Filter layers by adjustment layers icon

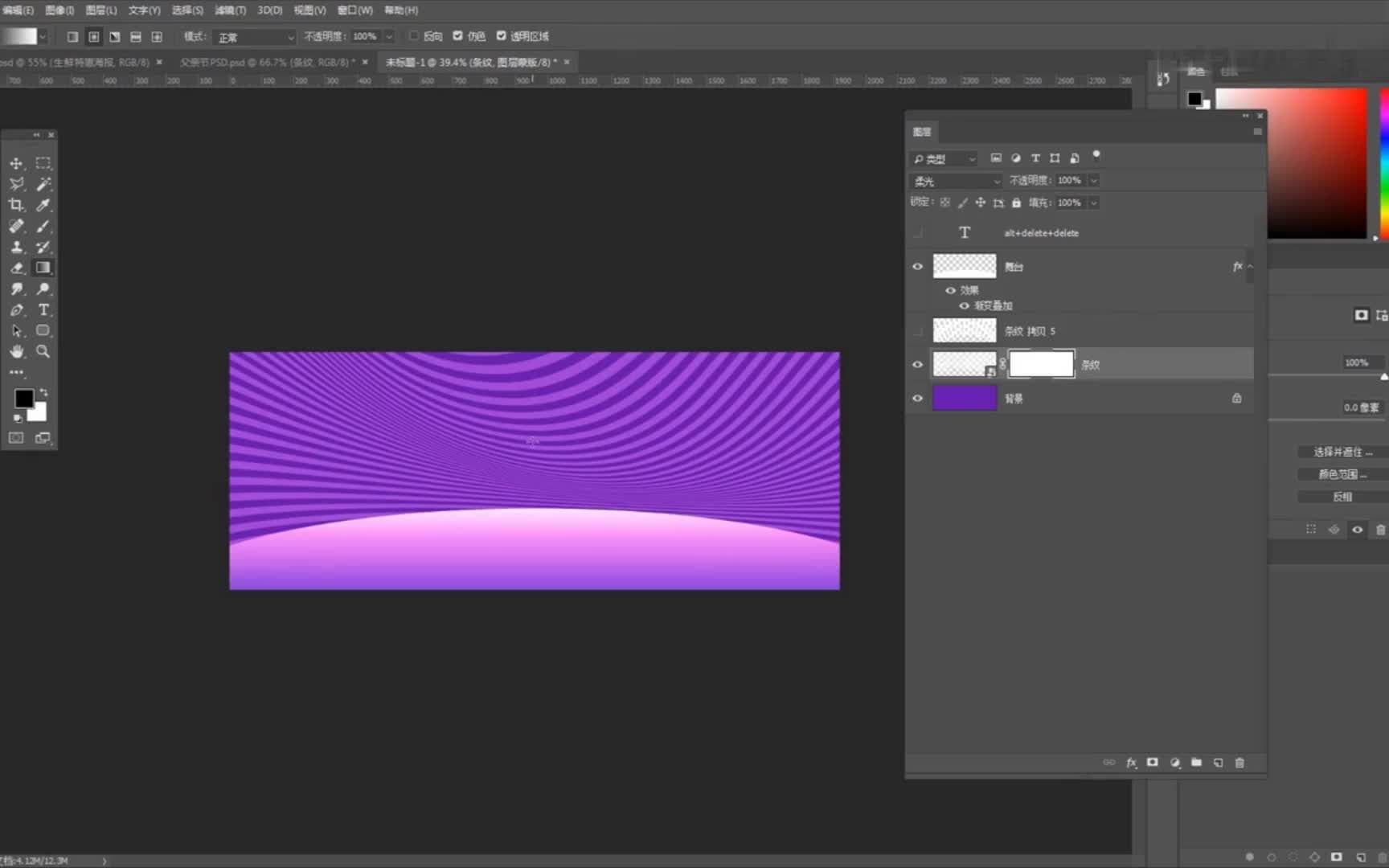click(x=1016, y=158)
